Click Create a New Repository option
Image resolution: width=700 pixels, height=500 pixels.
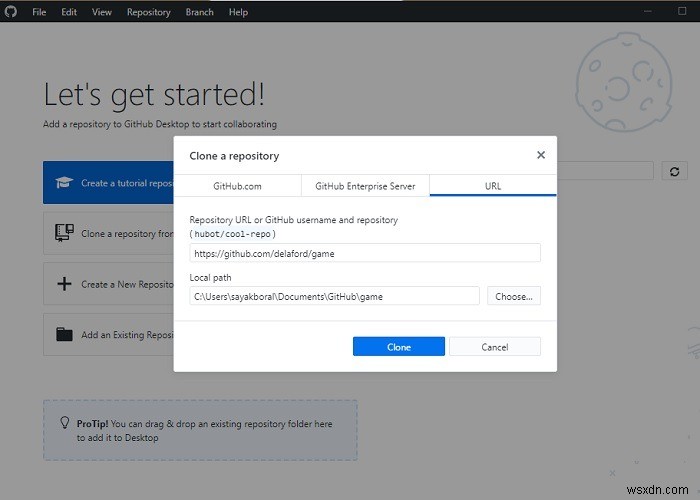(108, 284)
